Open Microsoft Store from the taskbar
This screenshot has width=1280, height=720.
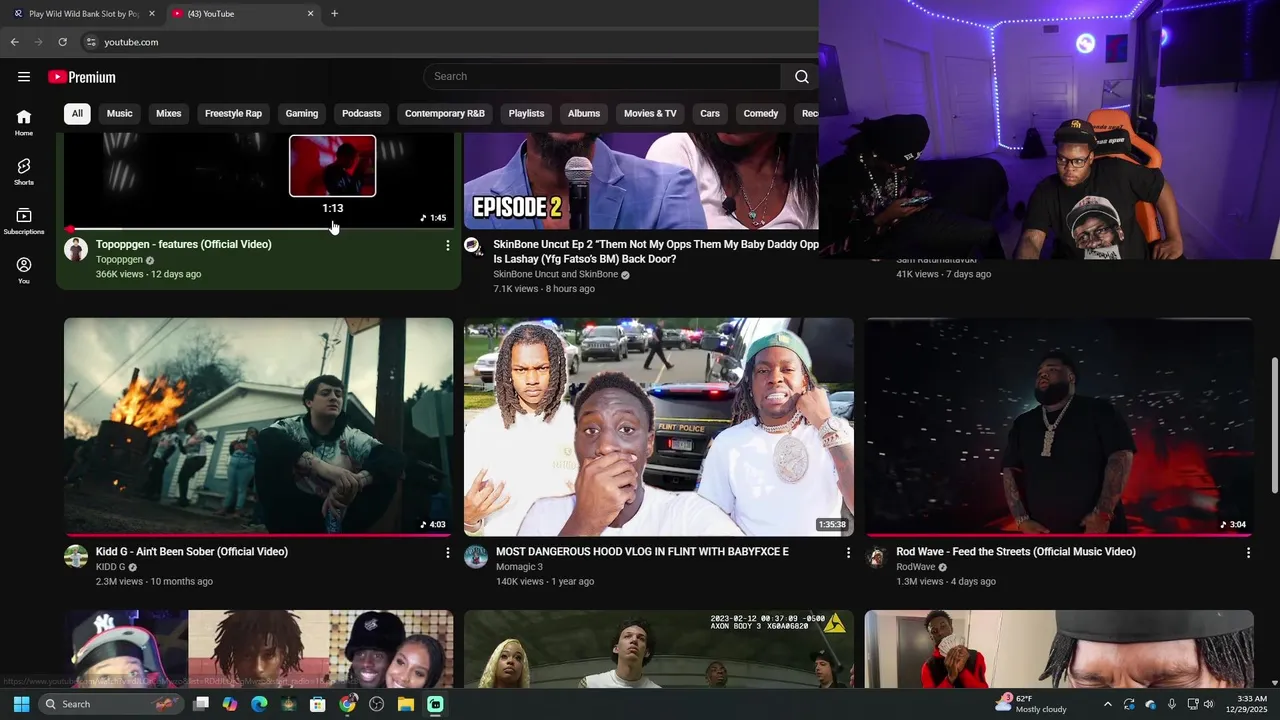click(318, 704)
